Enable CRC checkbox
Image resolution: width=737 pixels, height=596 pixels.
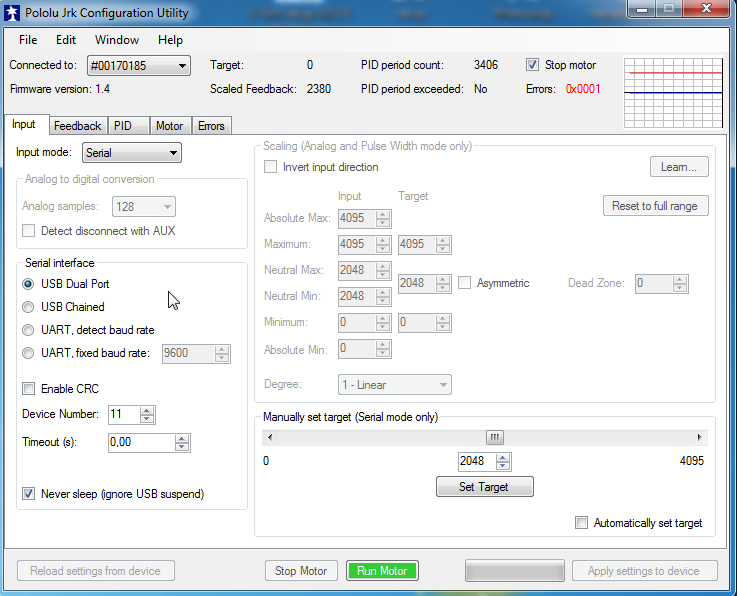(29, 389)
